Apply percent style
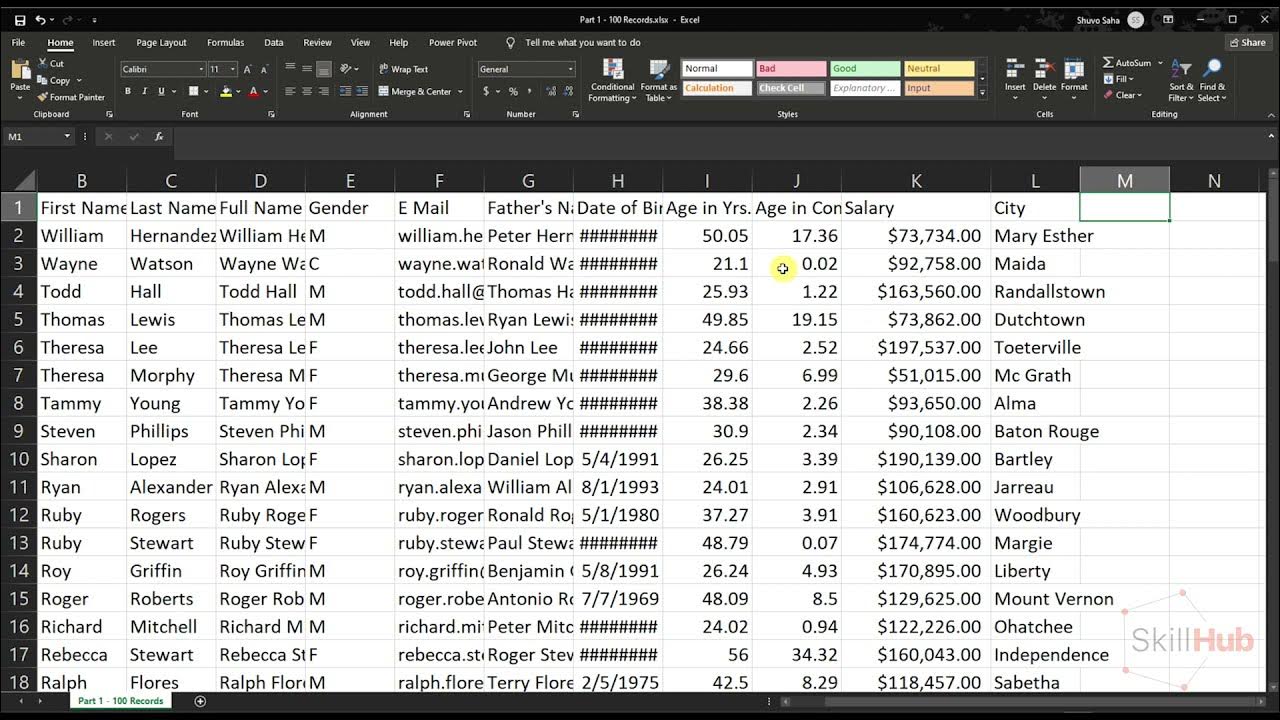Image resolution: width=1280 pixels, height=720 pixels. coord(513,91)
